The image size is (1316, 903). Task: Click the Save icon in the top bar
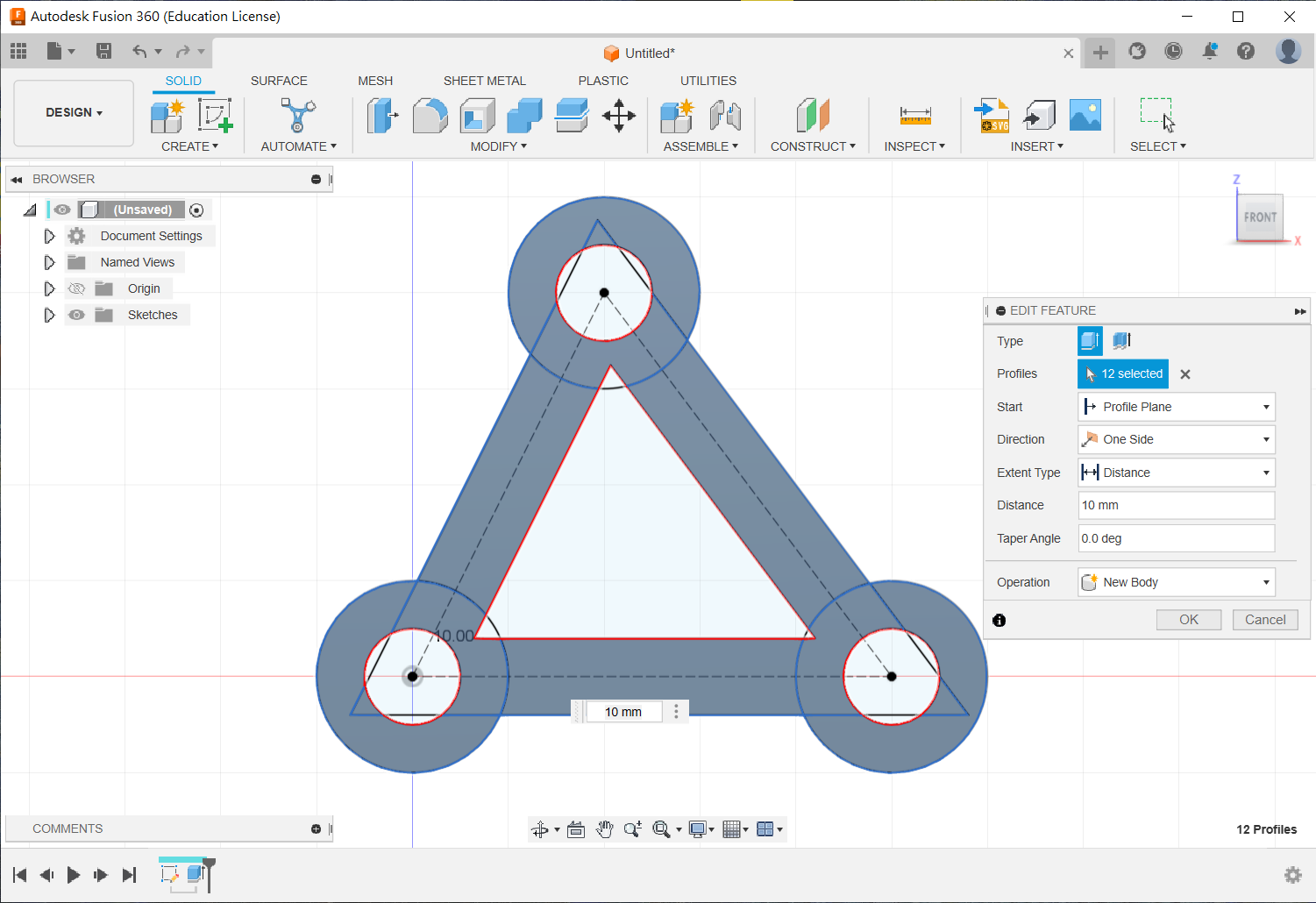tap(103, 52)
